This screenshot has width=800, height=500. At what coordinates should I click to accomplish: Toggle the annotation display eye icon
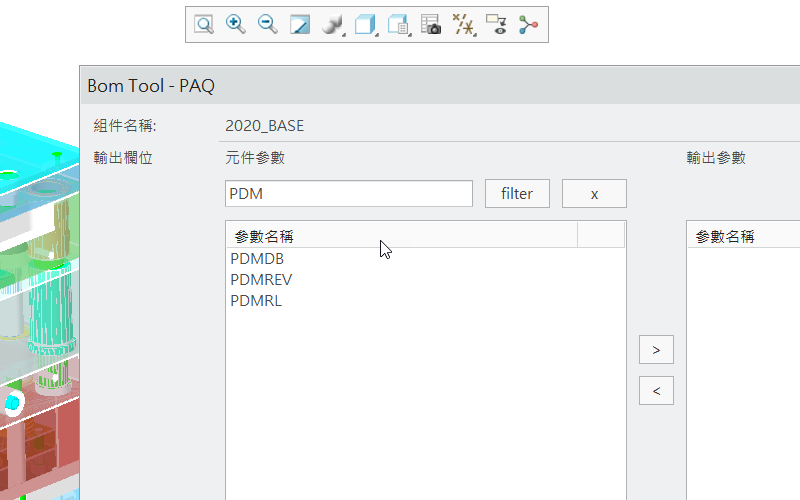pyautogui.click(x=496, y=25)
